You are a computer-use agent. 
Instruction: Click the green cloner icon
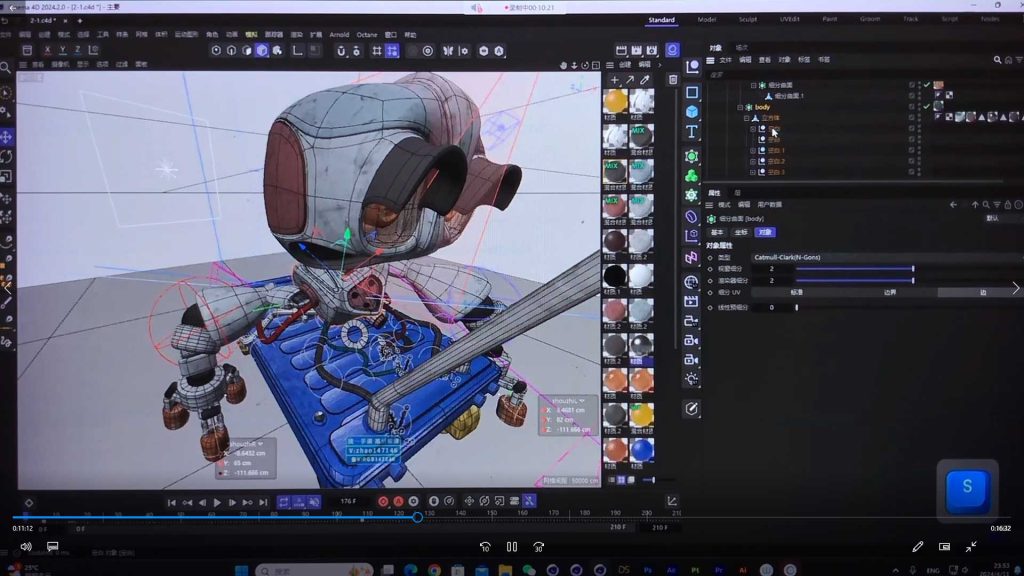click(x=691, y=176)
